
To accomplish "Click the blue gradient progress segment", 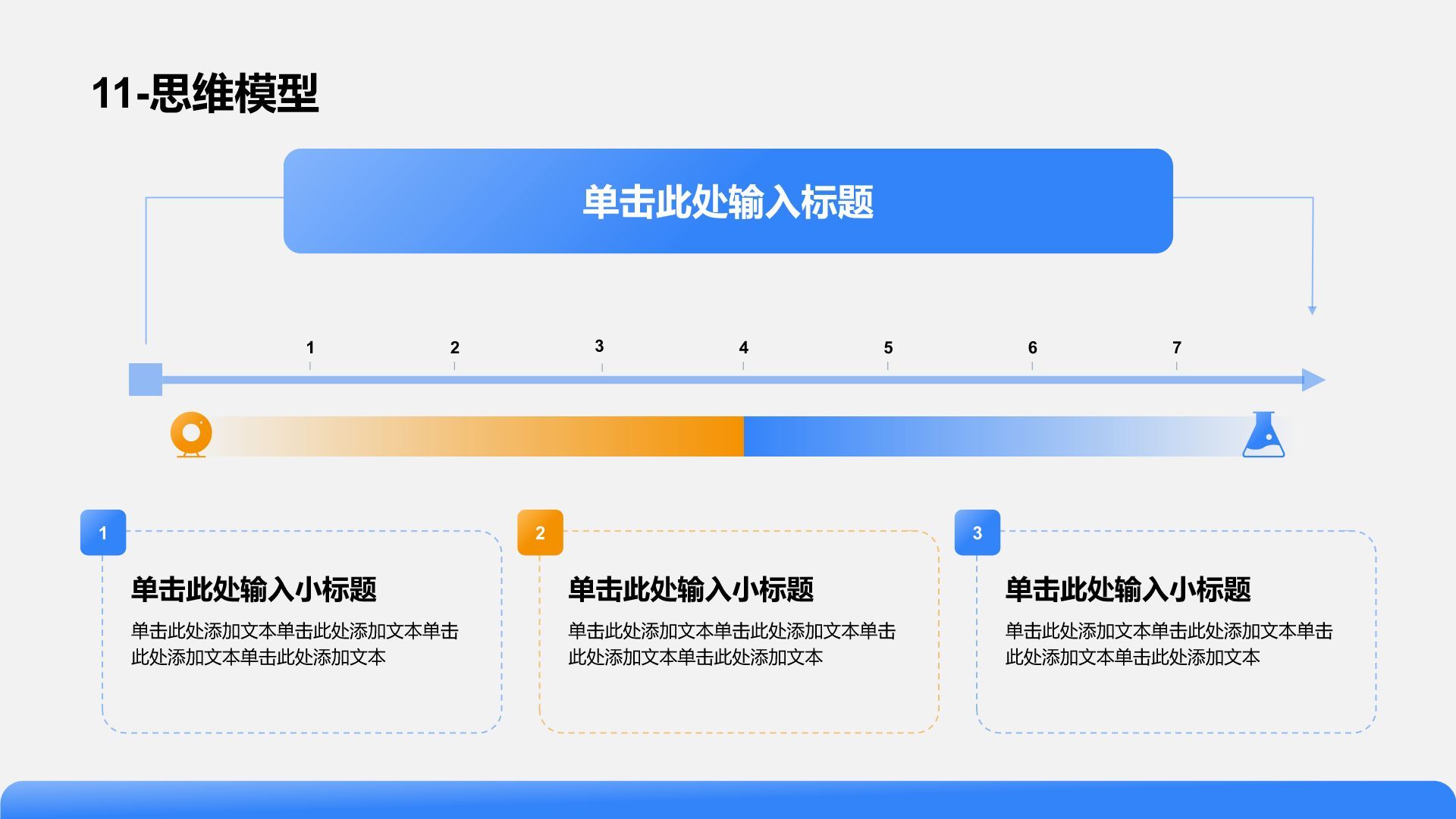I will 986,436.
